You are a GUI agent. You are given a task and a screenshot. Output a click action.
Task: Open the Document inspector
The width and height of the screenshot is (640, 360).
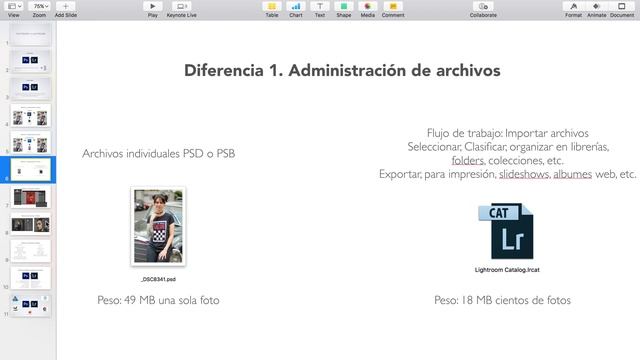coord(622,7)
